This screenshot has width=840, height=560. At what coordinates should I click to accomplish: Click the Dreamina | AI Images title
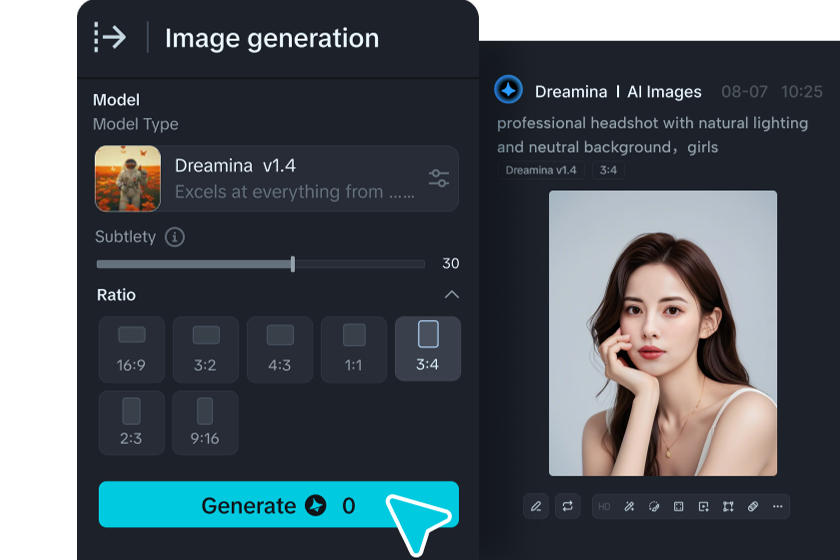point(618,92)
